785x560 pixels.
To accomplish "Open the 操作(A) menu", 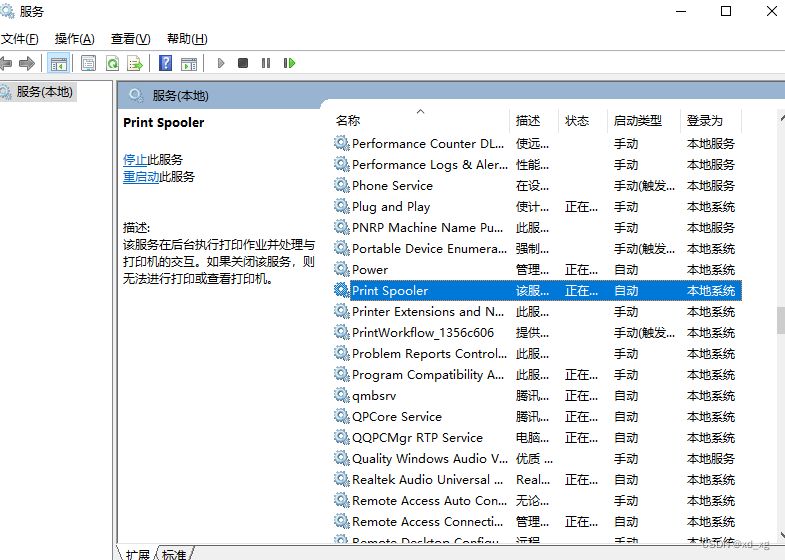I will click(75, 39).
